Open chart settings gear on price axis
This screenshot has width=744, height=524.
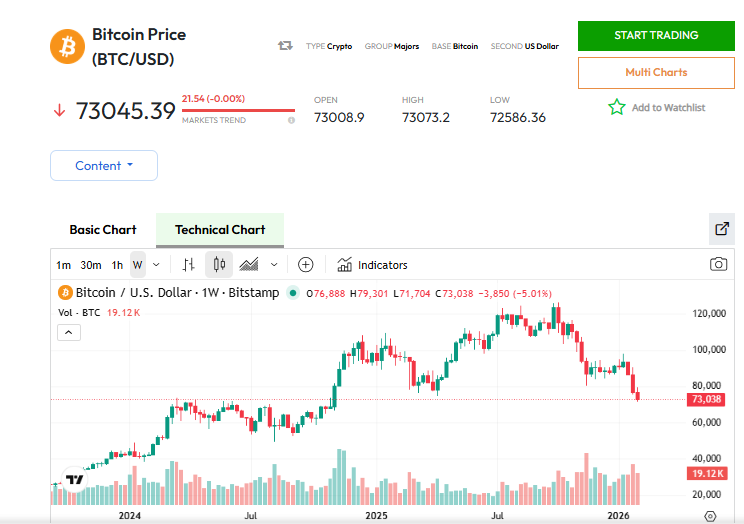(x=710, y=516)
